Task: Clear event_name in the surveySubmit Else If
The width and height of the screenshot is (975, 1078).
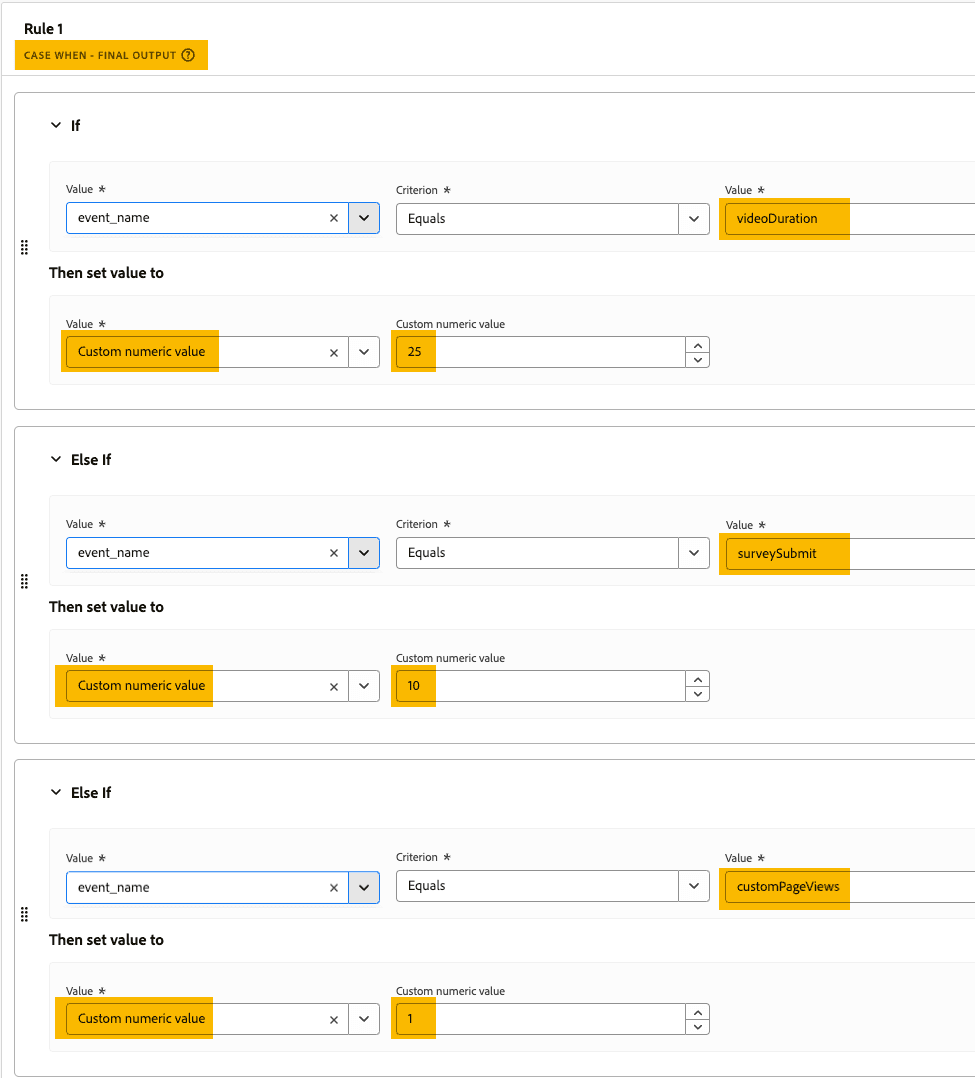Action: click(333, 552)
